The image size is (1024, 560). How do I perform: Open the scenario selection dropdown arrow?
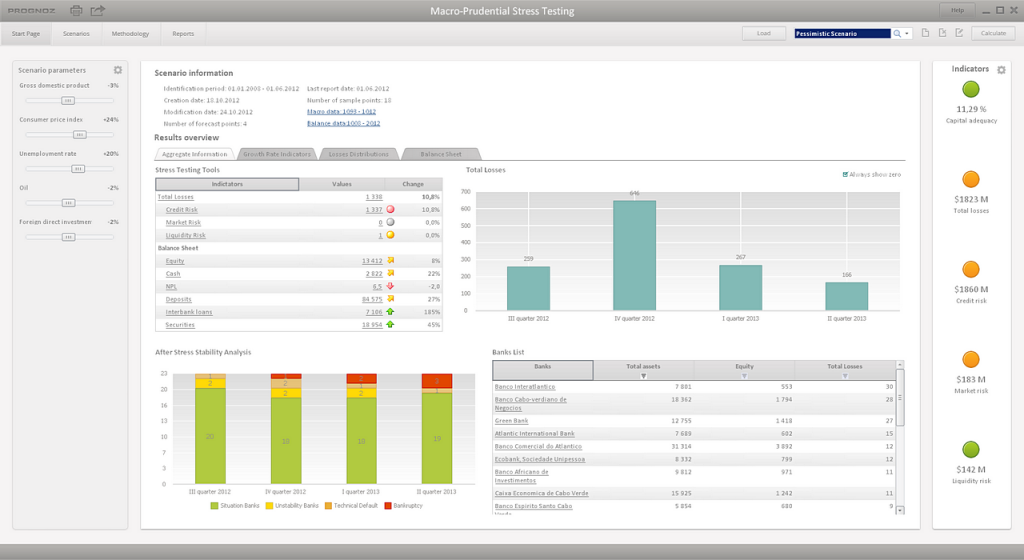click(x=907, y=33)
